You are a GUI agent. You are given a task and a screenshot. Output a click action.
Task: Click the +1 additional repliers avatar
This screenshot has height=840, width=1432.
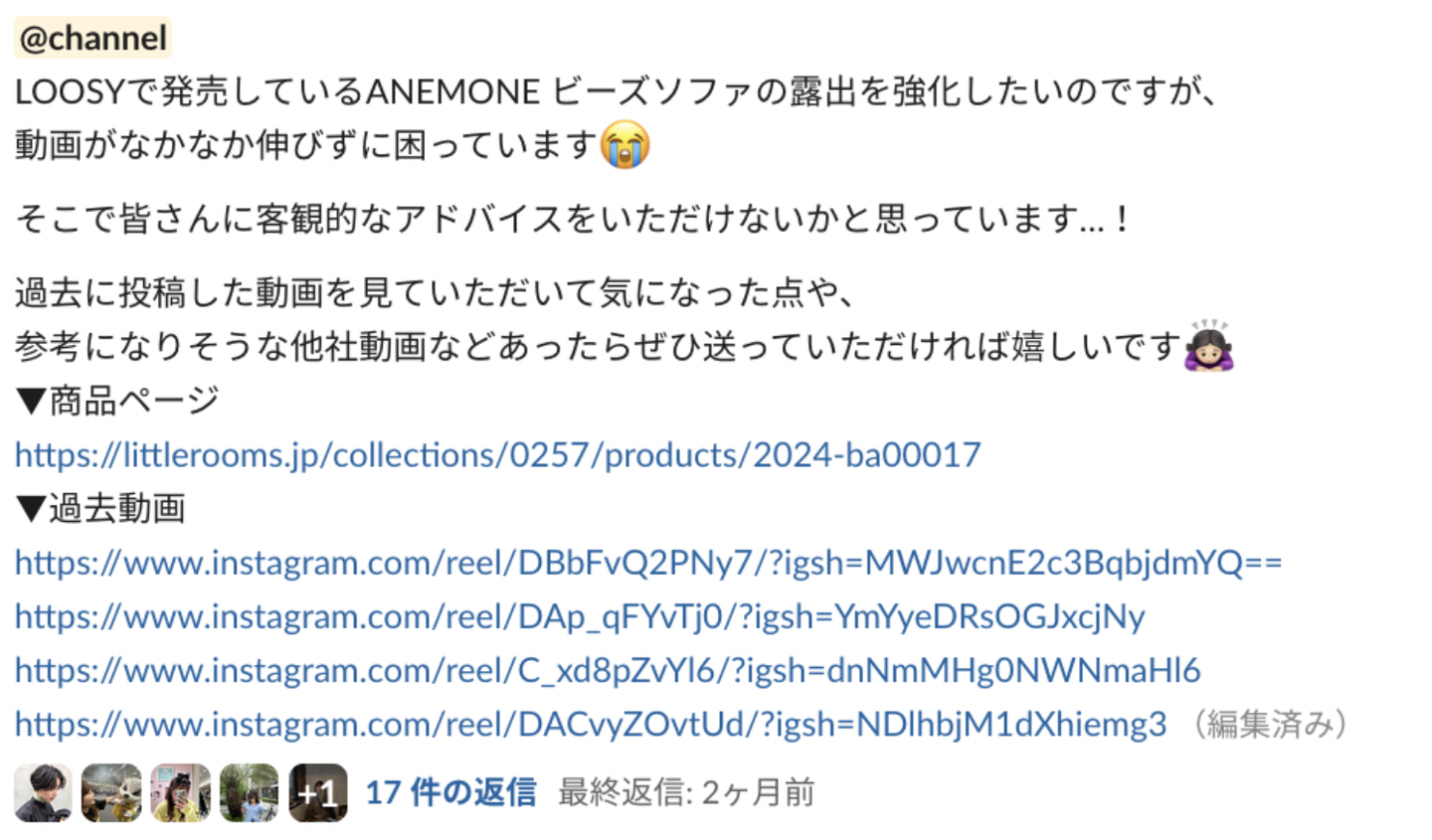pos(318,792)
